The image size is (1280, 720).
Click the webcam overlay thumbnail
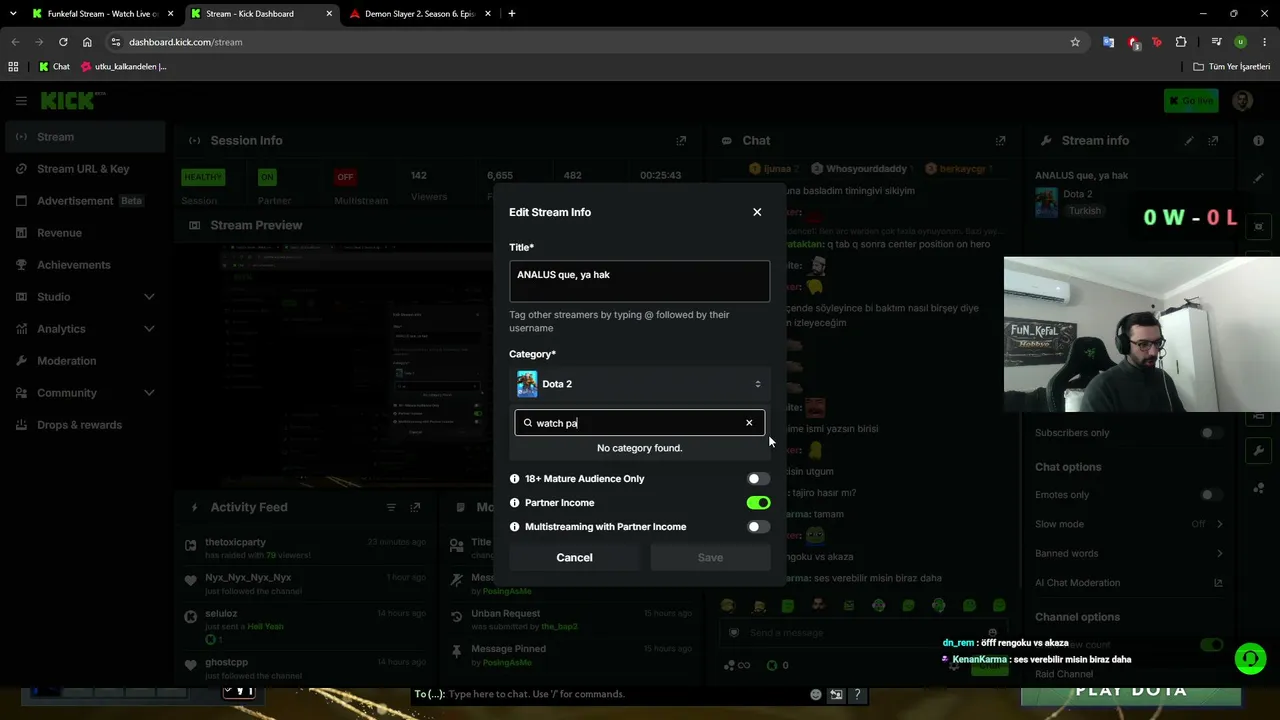tap(1142, 334)
